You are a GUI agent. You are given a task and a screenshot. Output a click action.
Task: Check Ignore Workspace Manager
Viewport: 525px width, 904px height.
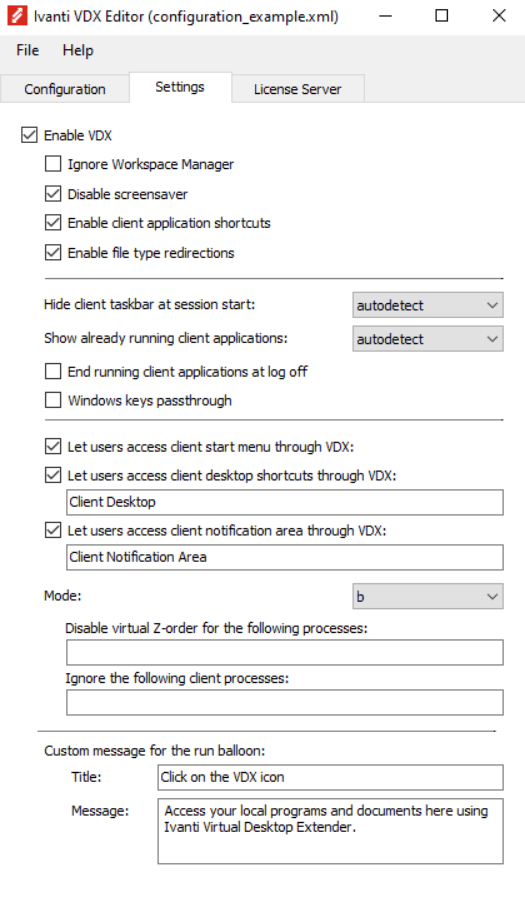[x=53, y=164]
